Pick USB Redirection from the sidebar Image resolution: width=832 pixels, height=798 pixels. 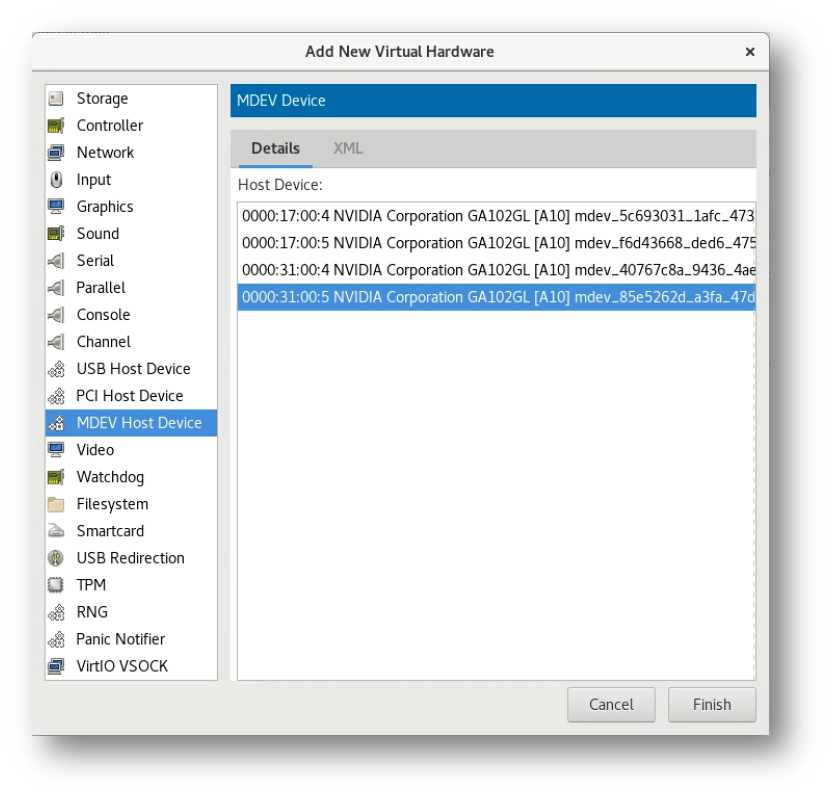131,558
